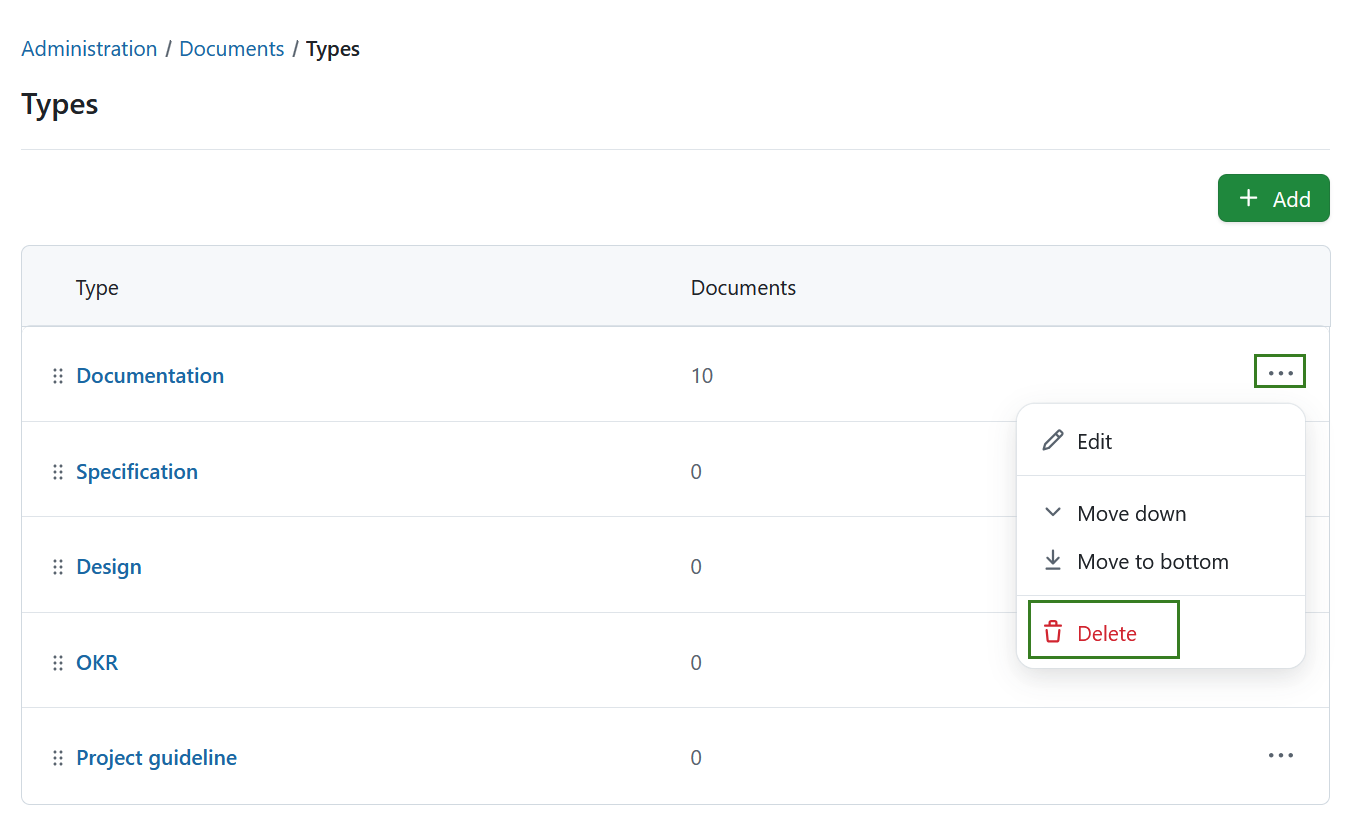Choose Move down in the context menu
The image size is (1350, 814).
pos(1131,513)
